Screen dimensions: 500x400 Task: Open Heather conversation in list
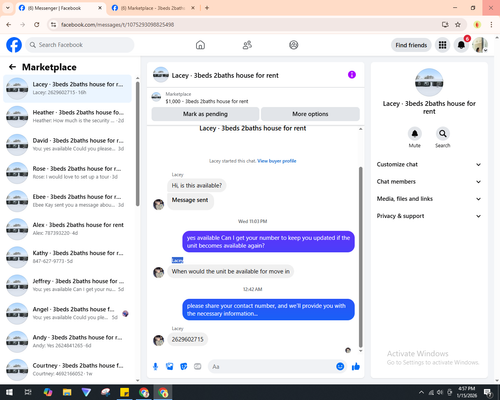coord(67,116)
